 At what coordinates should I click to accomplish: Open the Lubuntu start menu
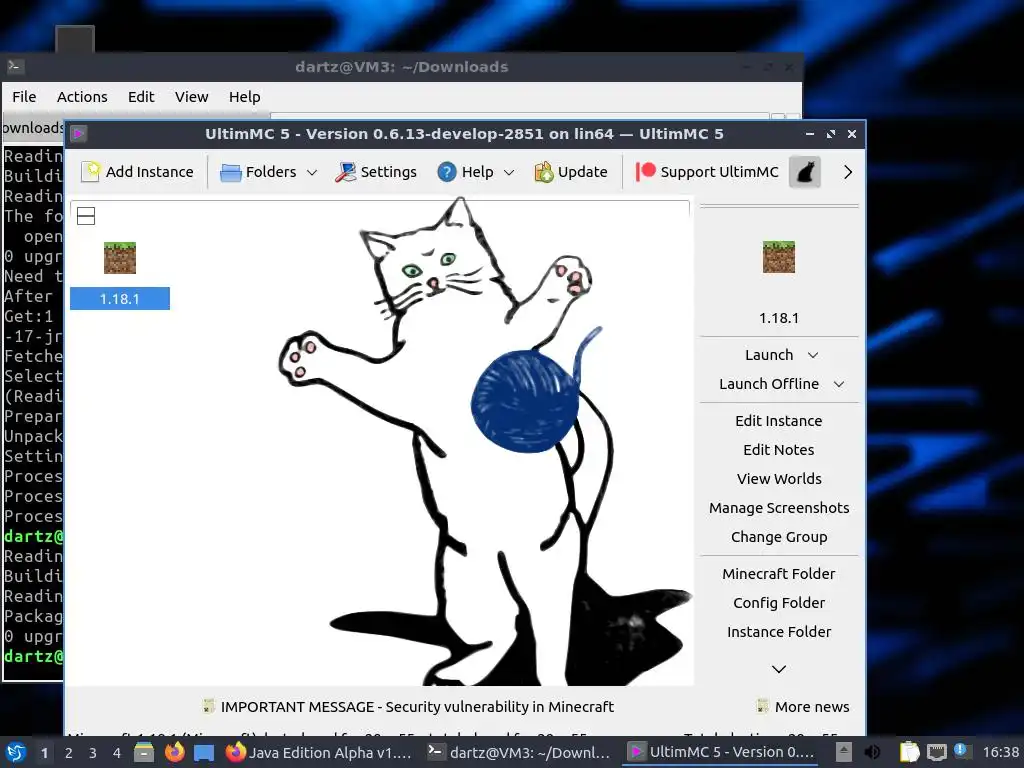tap(16, 752)
